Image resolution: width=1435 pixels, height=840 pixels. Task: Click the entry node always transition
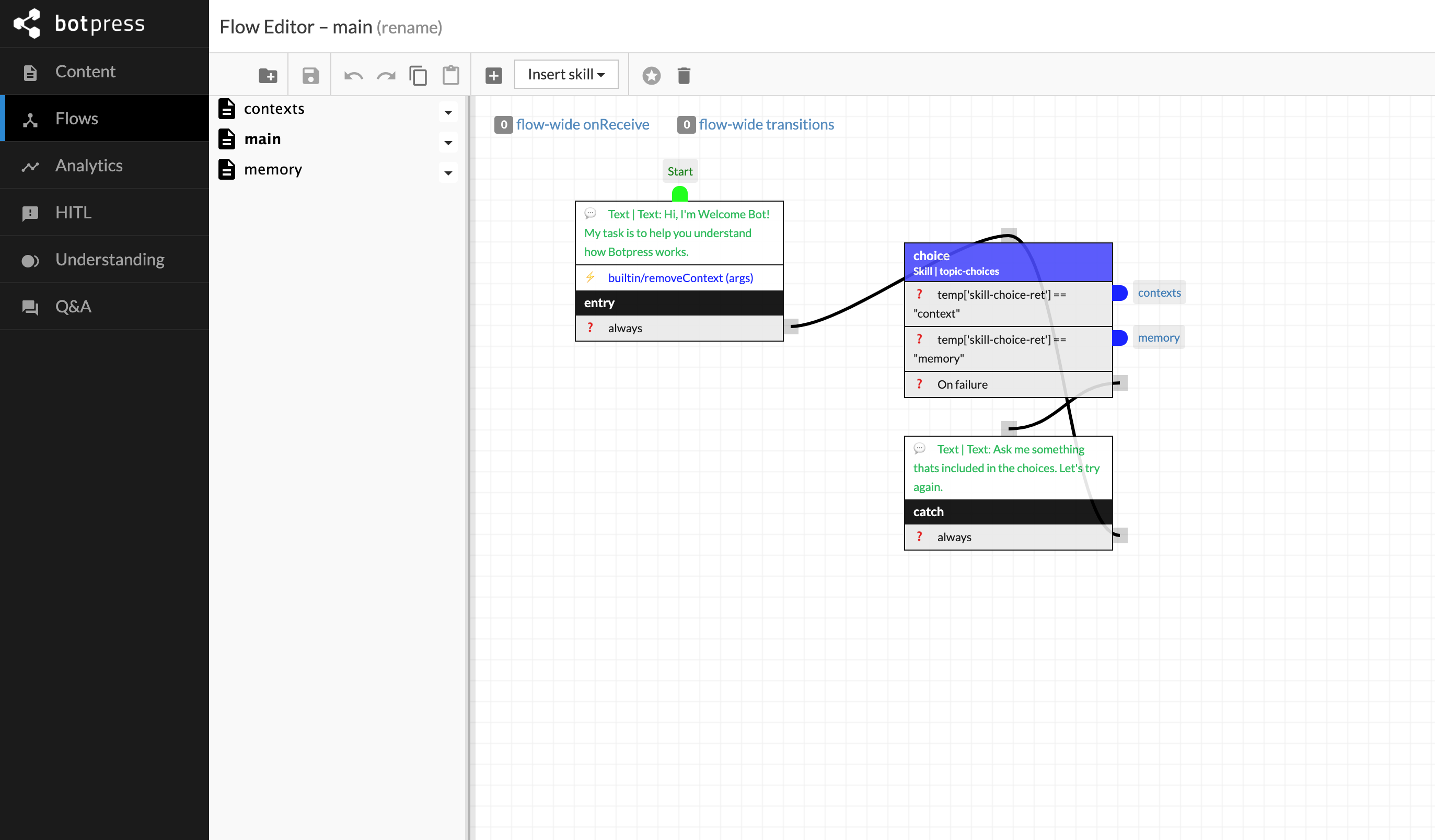(x=679, y=329)
